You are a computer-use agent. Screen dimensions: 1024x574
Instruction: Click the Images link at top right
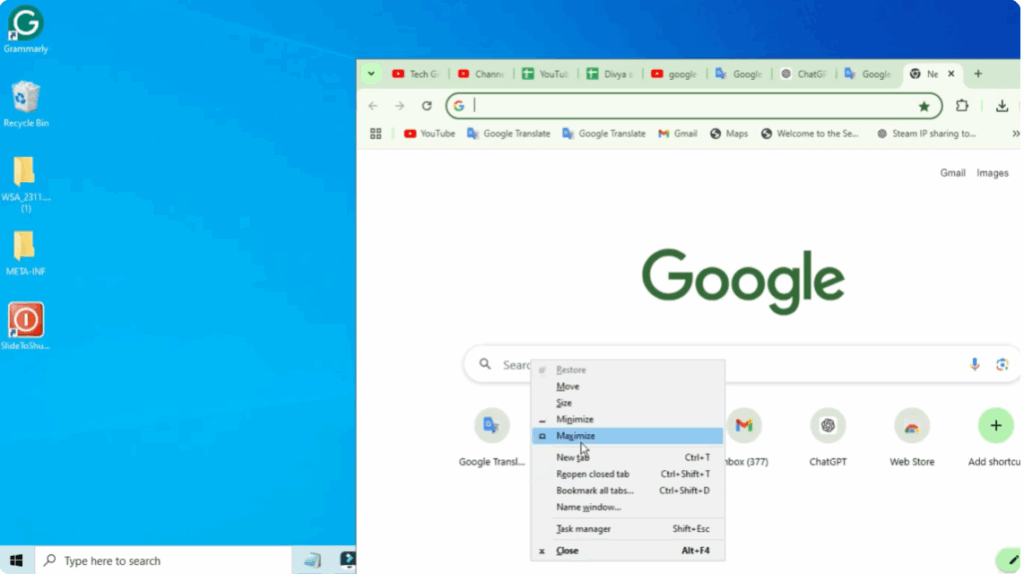click(992, 173)
